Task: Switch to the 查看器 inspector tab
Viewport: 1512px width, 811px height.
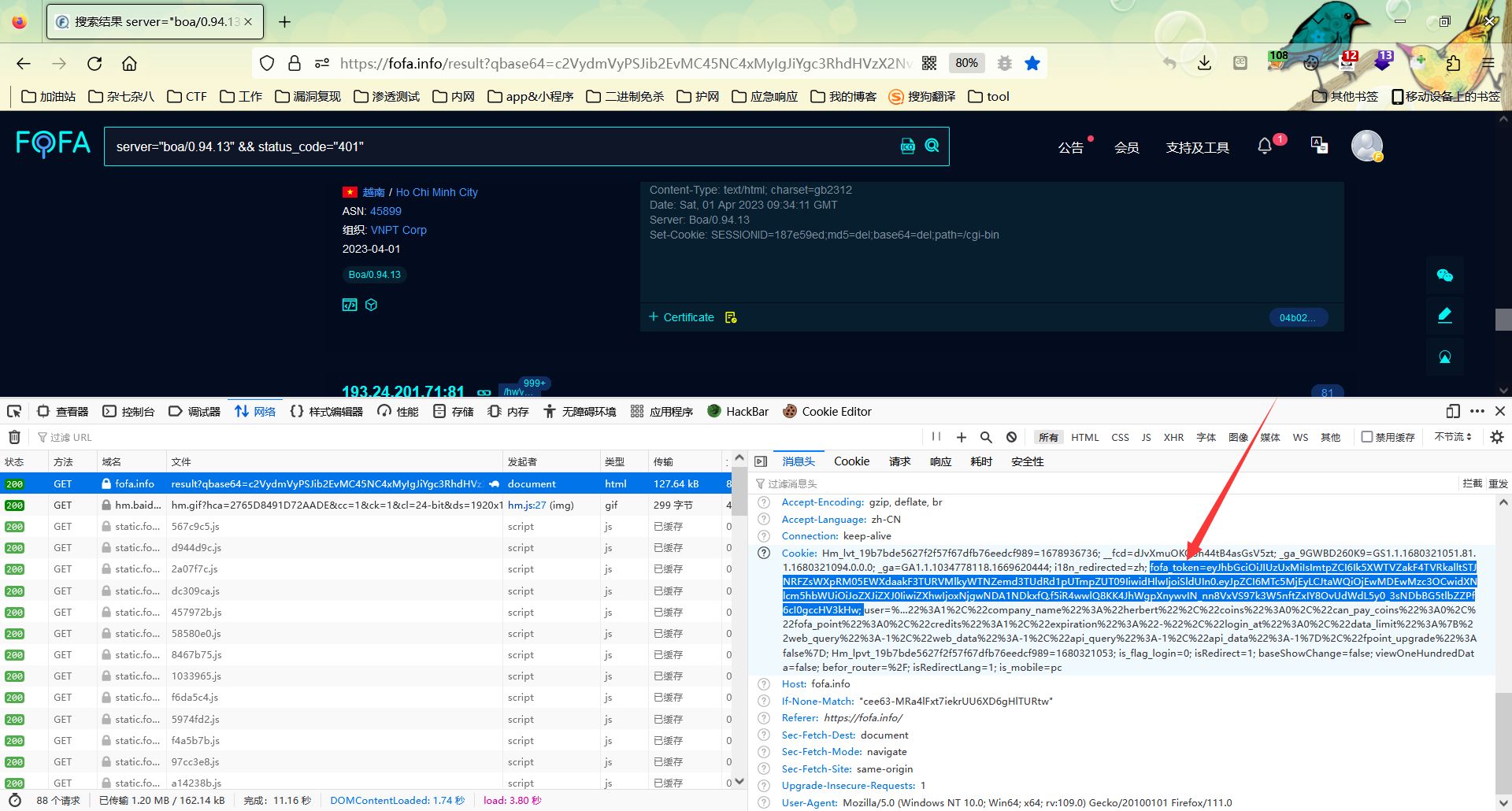Action: click(63, 411)
